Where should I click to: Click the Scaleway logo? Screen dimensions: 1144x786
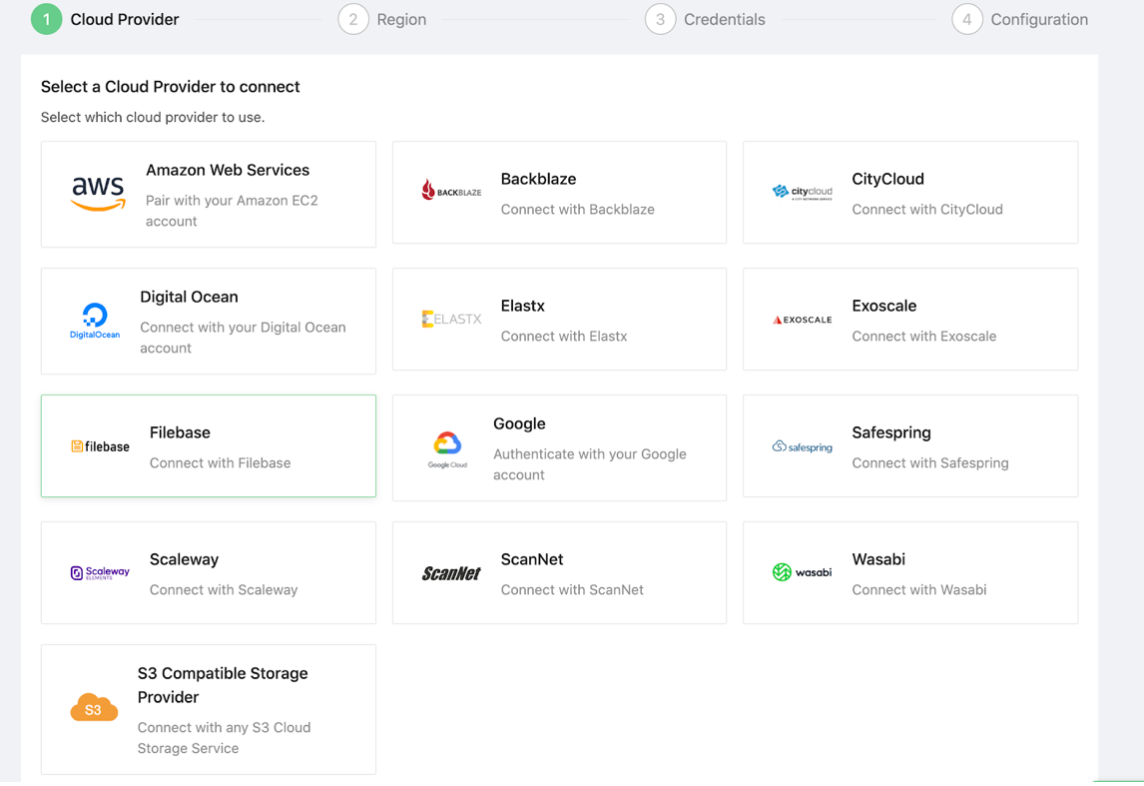click(x=100, y=573)
